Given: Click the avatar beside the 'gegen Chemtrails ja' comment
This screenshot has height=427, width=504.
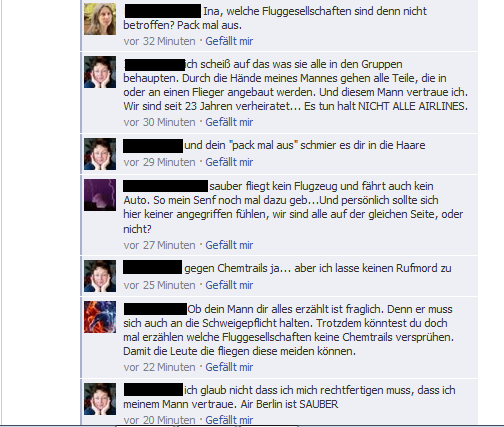Looking at the screenshot, I should coord(100,276).
